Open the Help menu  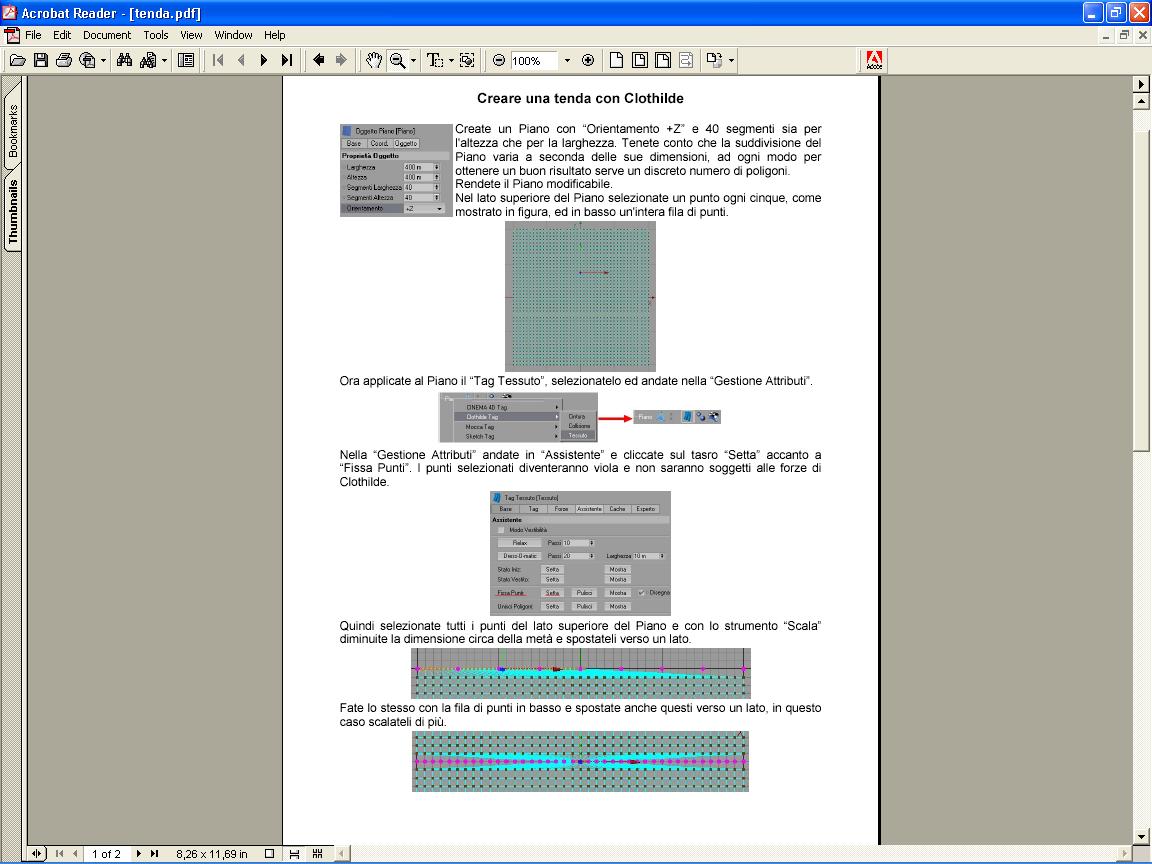(x=275, y=35)
